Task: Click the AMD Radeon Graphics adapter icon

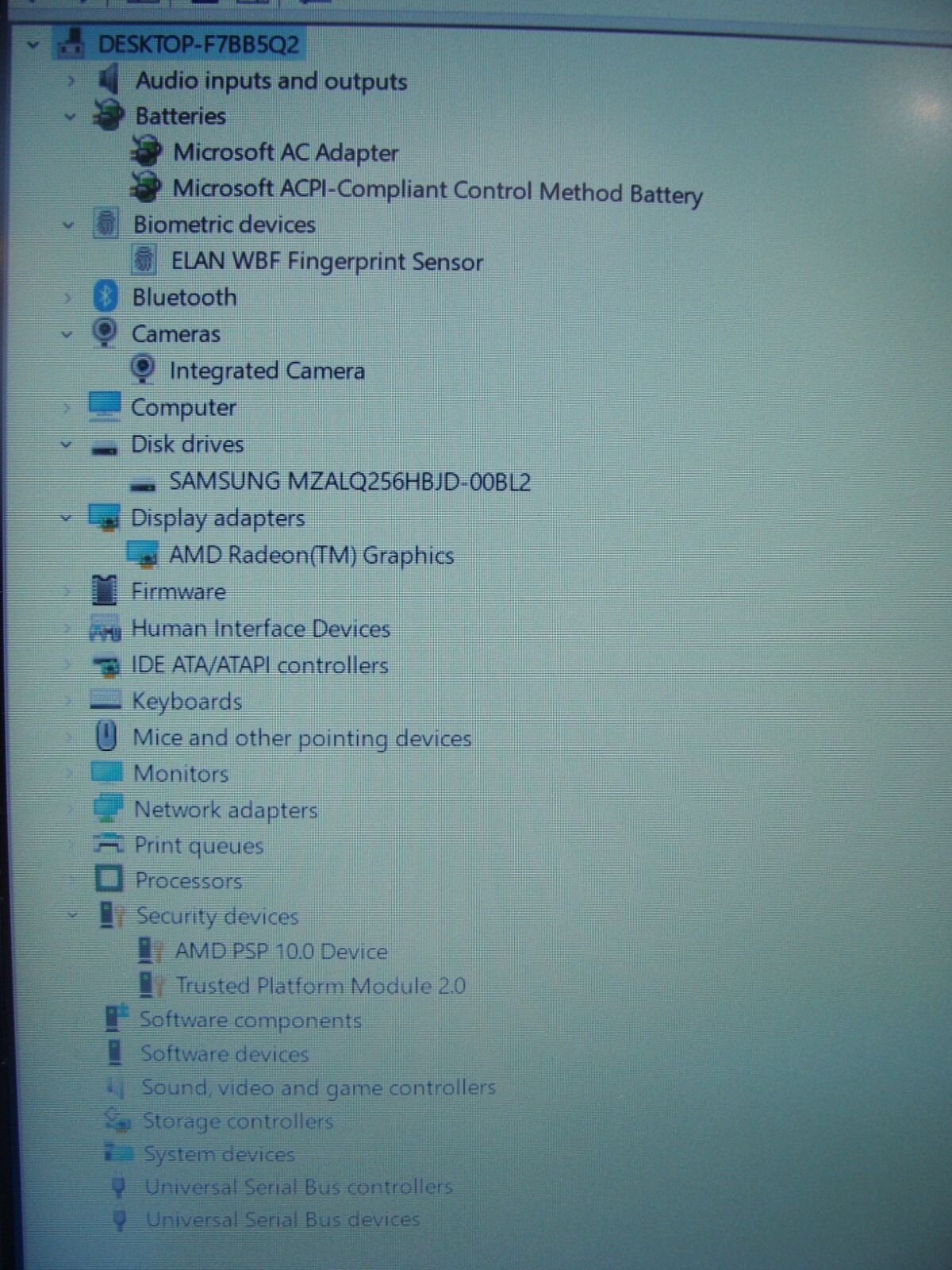Action: pyautogui.click(x=143, y=554)
